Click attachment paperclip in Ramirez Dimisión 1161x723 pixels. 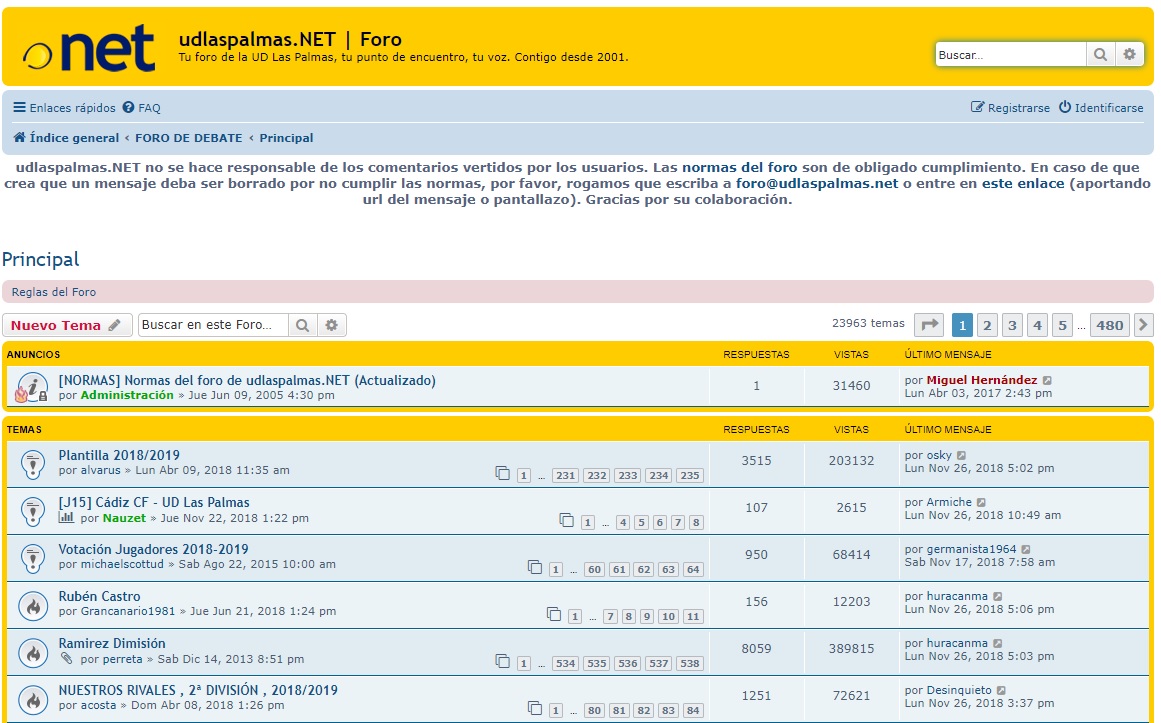click(x=66, y=658)
